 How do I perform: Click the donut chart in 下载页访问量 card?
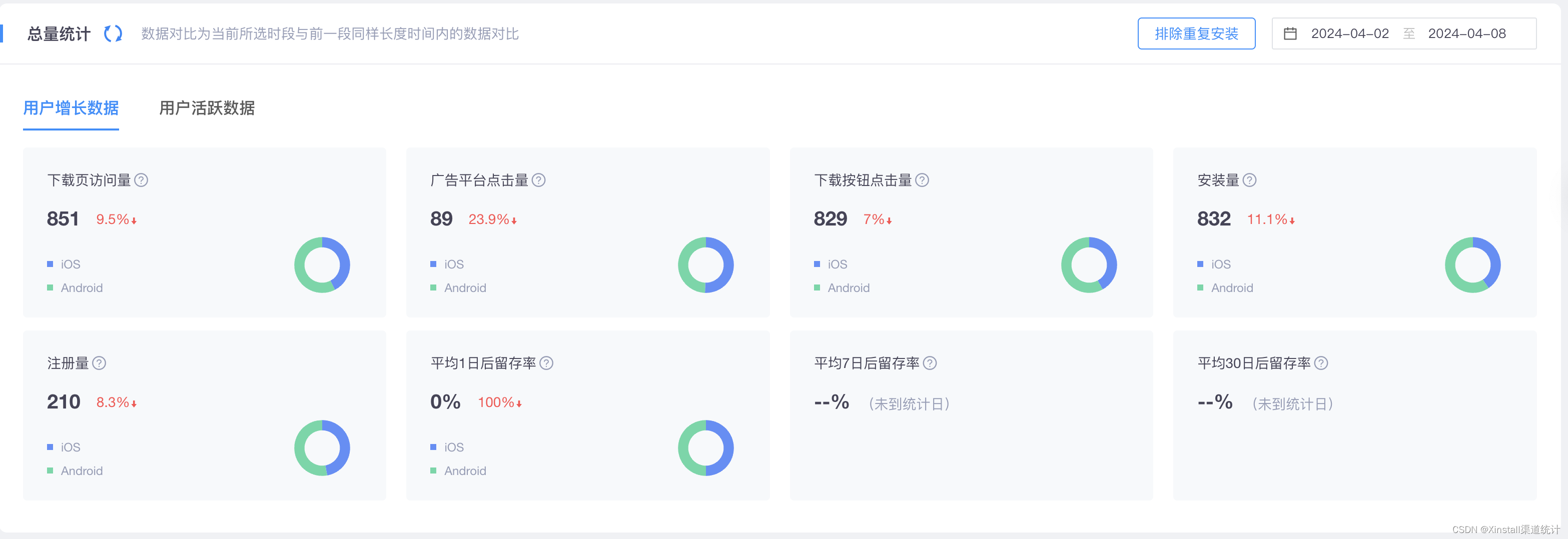[x=322, y=264]
